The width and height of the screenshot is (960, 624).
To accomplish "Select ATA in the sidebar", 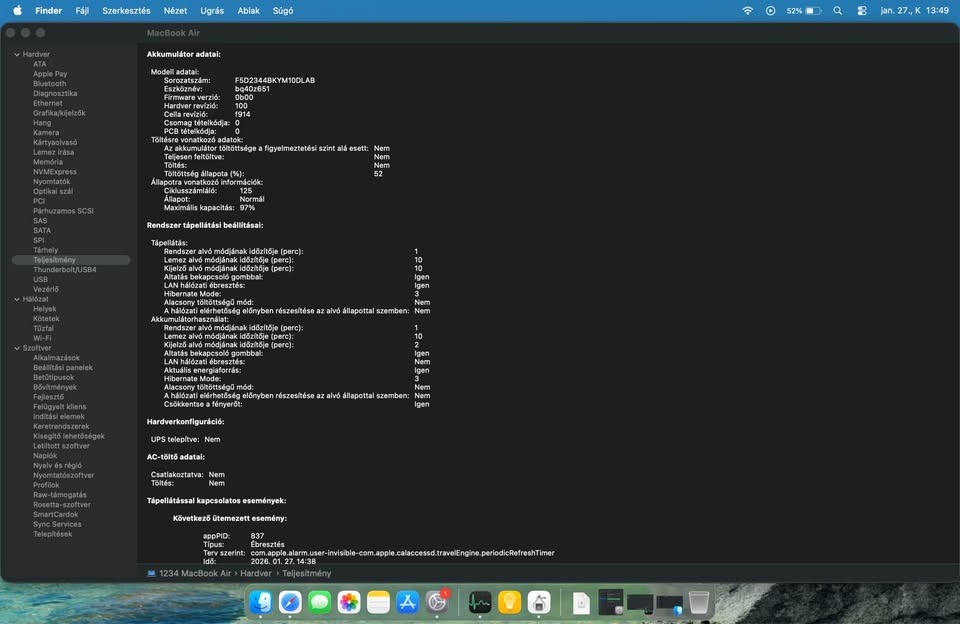I will [40, 64].
